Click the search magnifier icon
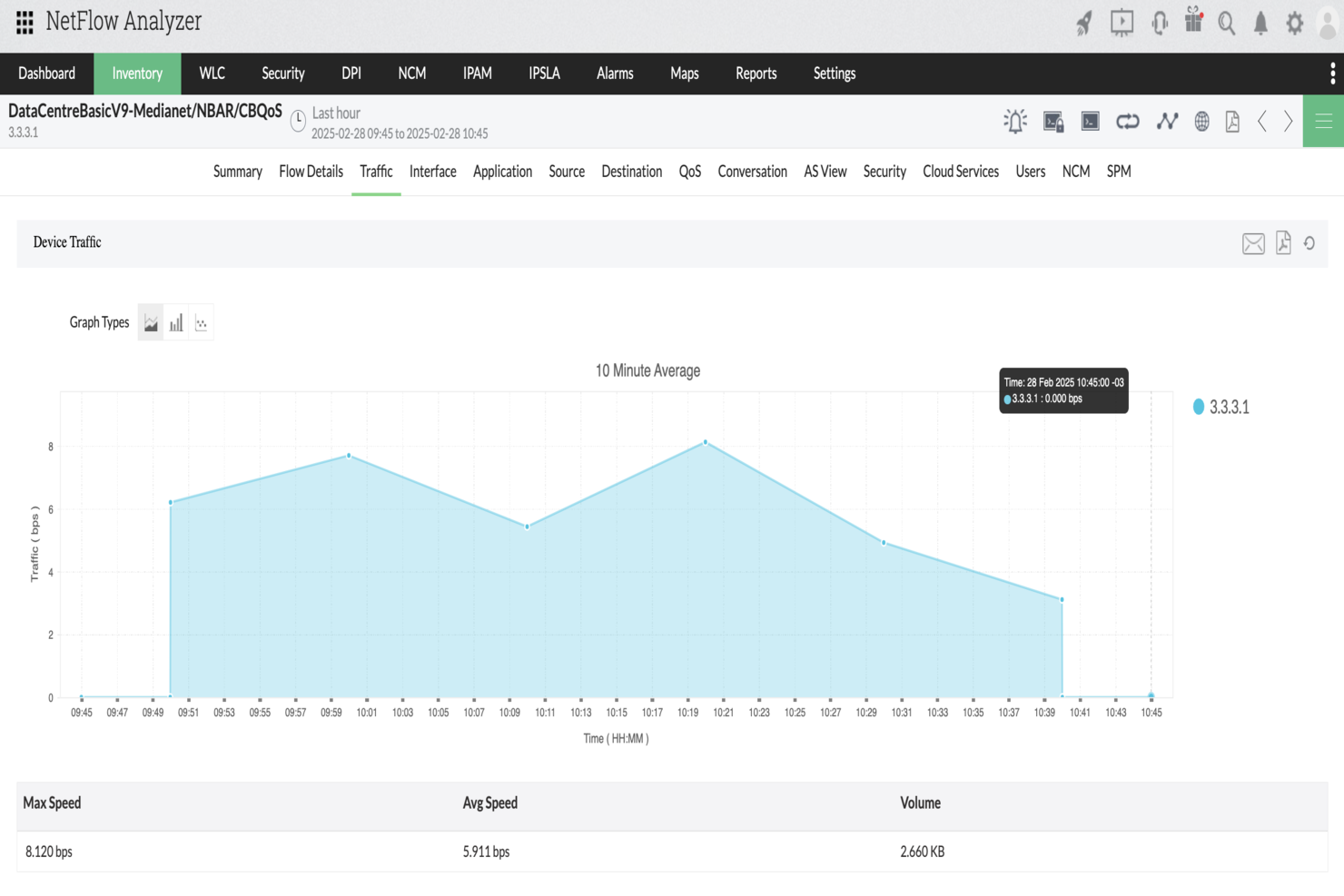Screen dimensions: 1344x896 click(1227, 23)
